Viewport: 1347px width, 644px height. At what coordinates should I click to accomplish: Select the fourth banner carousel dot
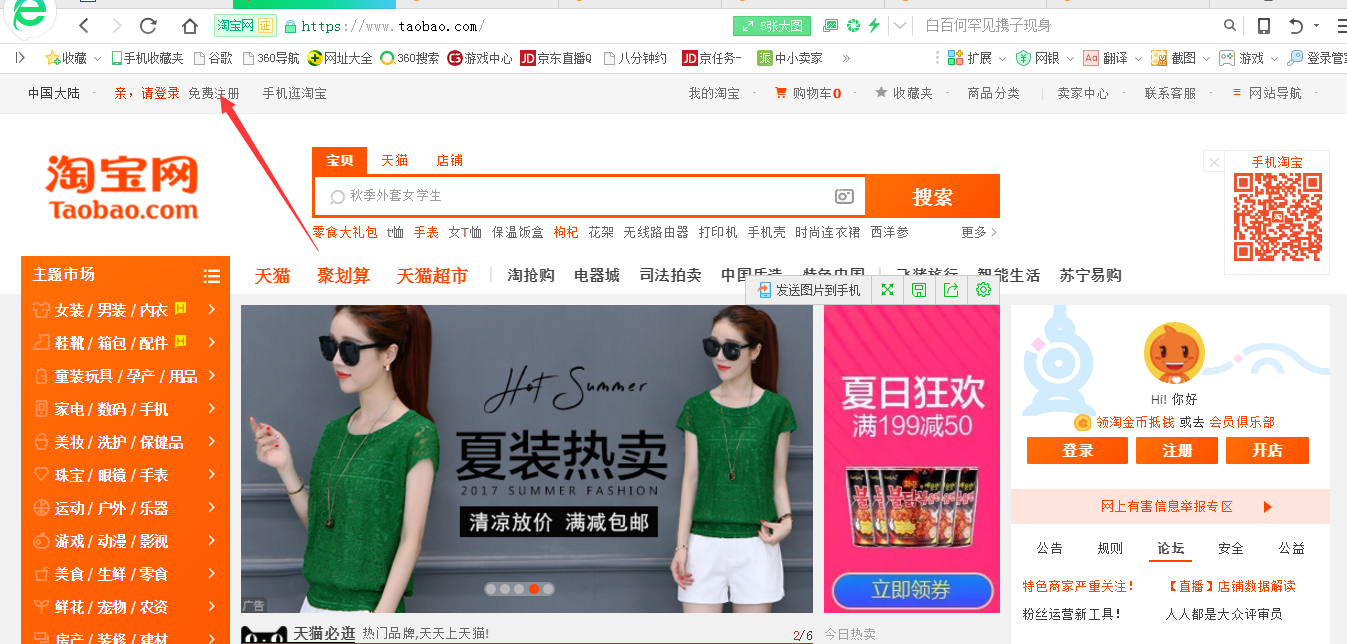pyautogui.click(x=534, y=589)
